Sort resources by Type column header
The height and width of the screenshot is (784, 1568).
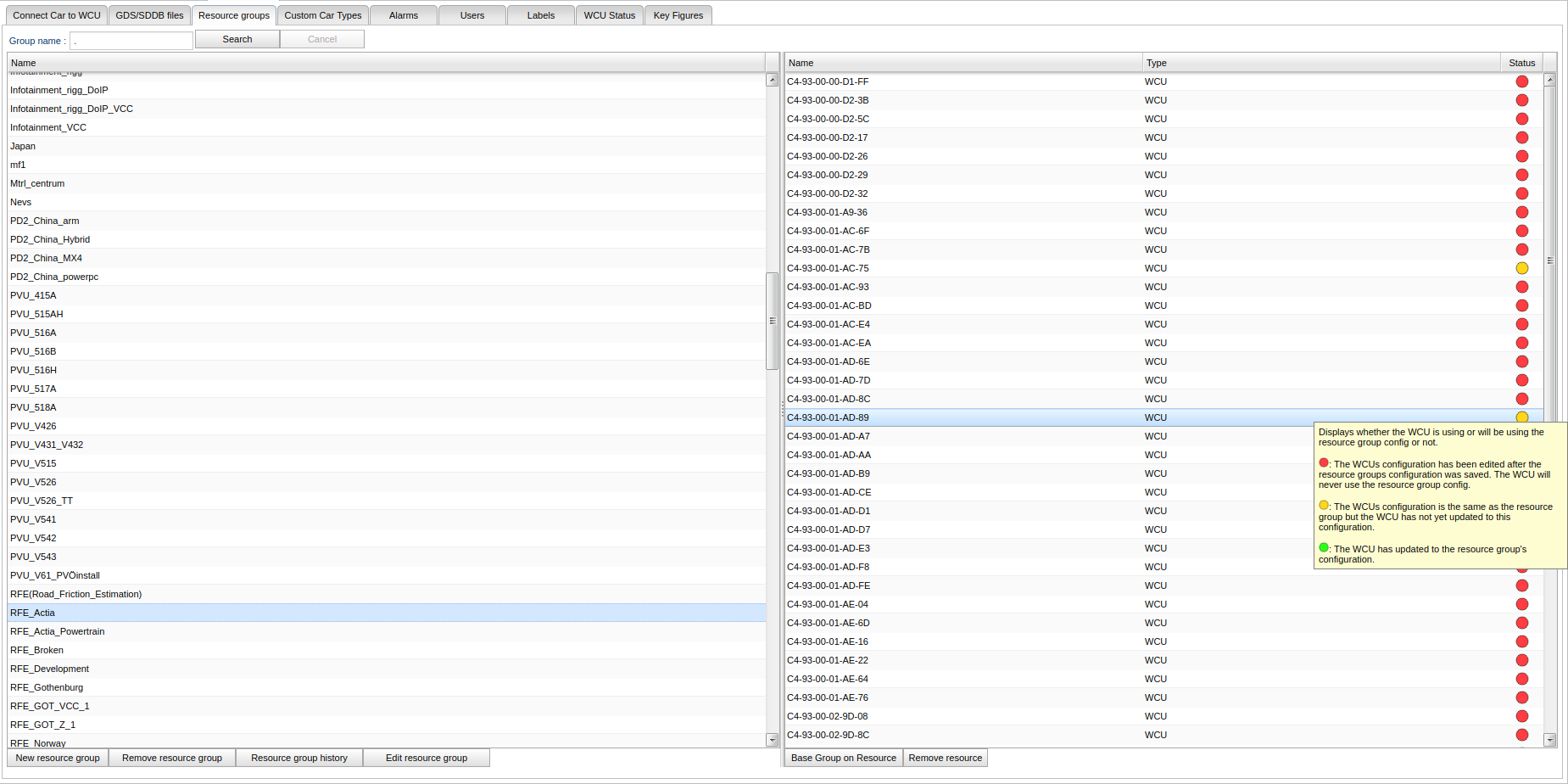pyautogui.click(x=1320, y=63)
